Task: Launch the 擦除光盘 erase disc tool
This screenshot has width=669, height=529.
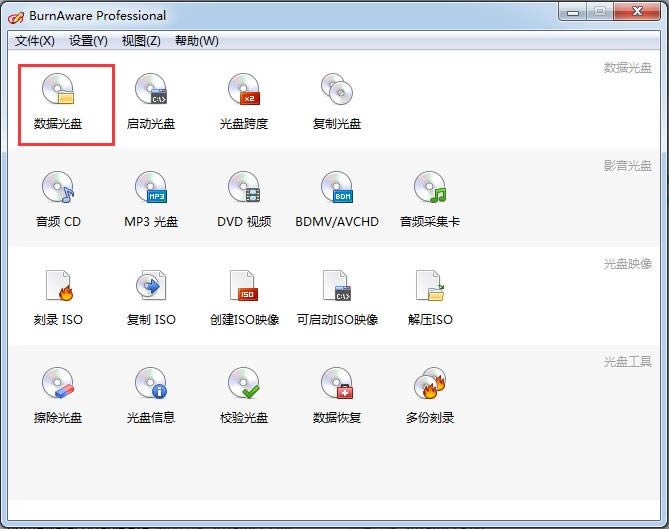Action: 58,396
